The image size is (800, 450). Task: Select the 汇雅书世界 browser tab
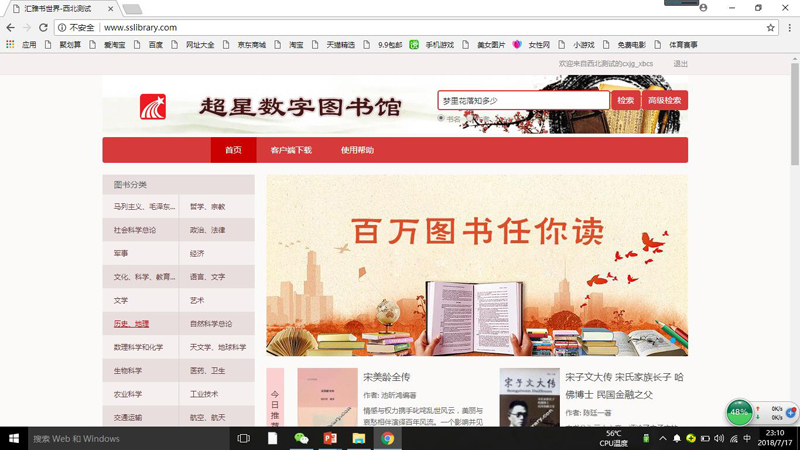pos(60,9)
